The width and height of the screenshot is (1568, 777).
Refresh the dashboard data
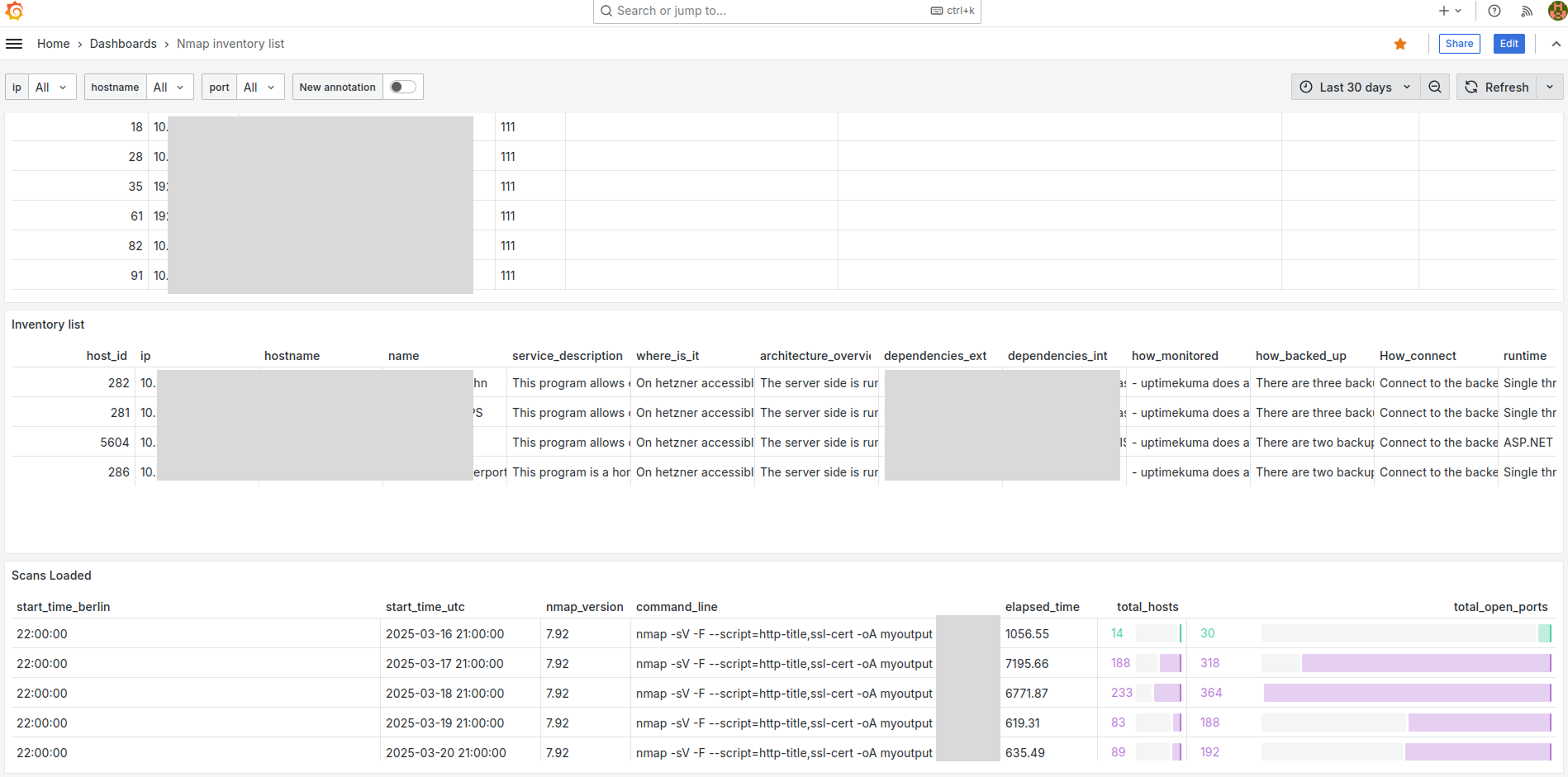(x=1498, y=87)
